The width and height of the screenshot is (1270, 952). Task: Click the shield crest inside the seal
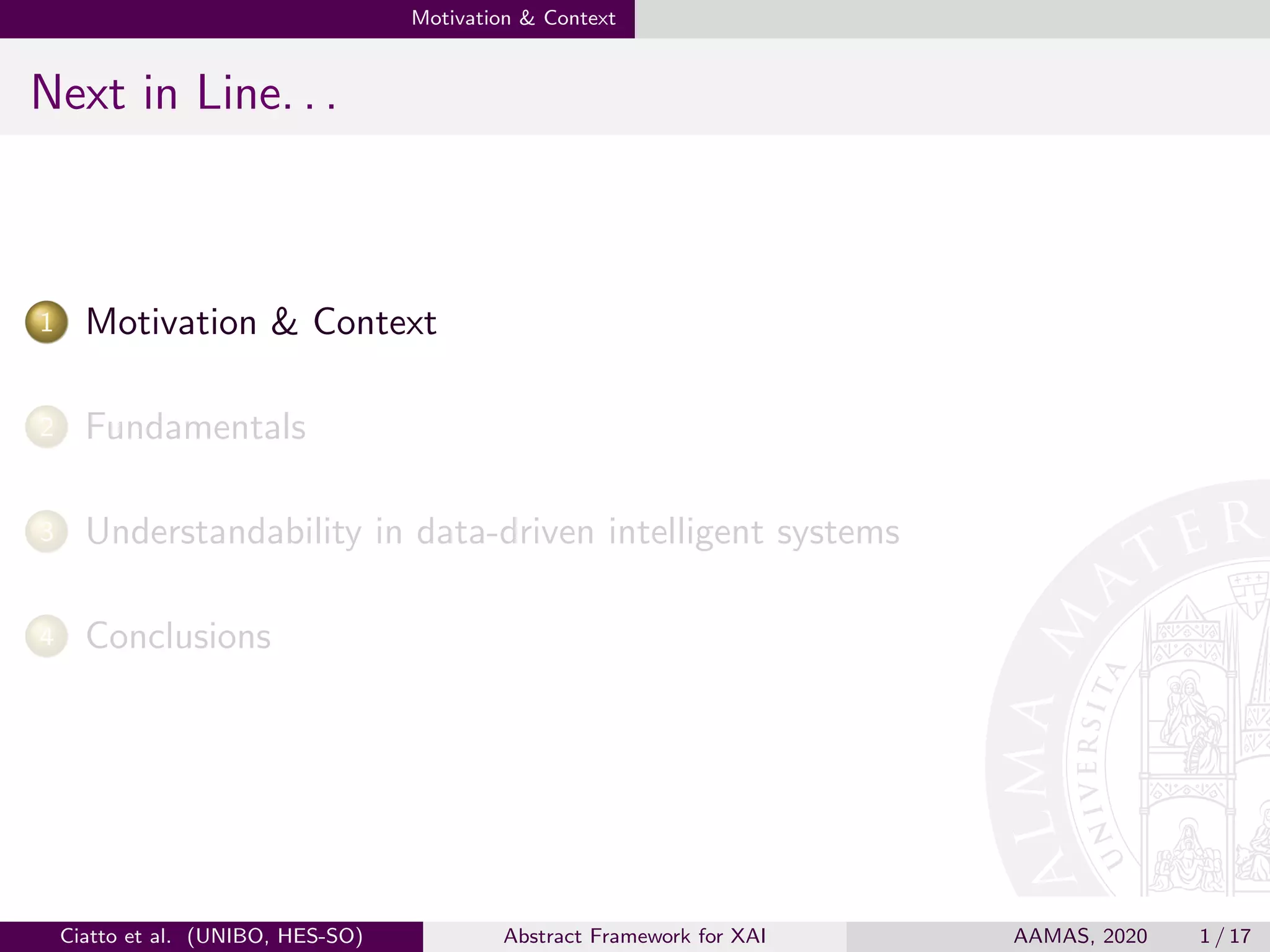tap(1250, 595)
